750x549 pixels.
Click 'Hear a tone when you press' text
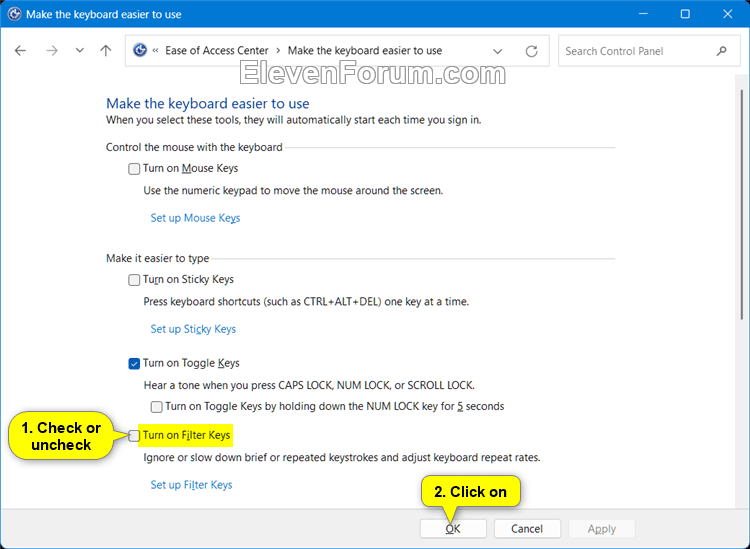(309, 385)
